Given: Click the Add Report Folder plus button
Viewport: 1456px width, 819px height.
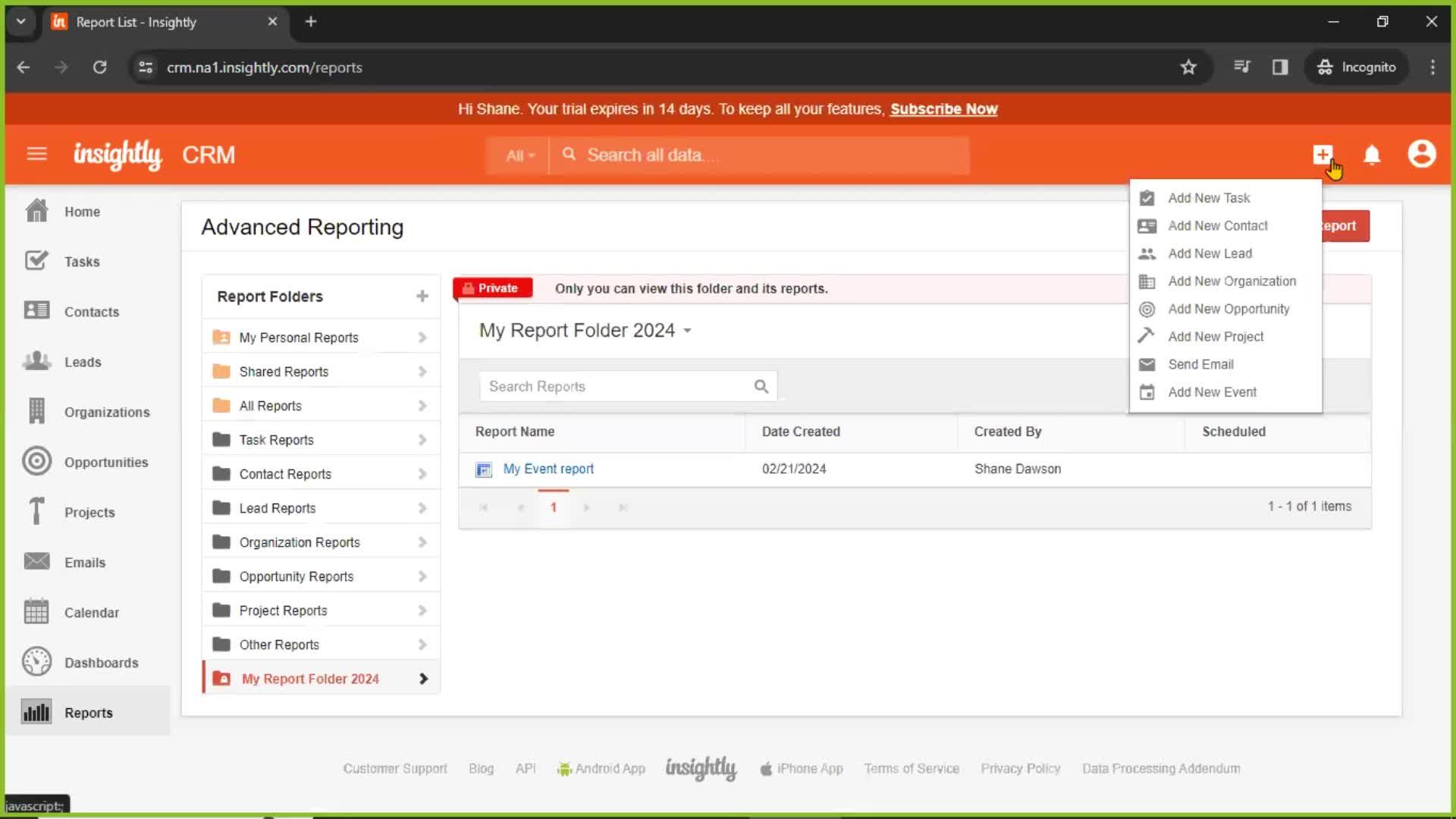Looking at the screenshot, I should (422, 296).
